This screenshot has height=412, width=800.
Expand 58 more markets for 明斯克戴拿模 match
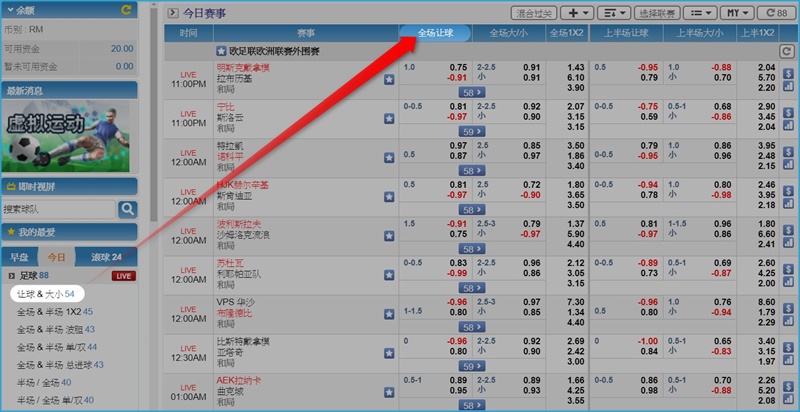[x=472, y=92]
